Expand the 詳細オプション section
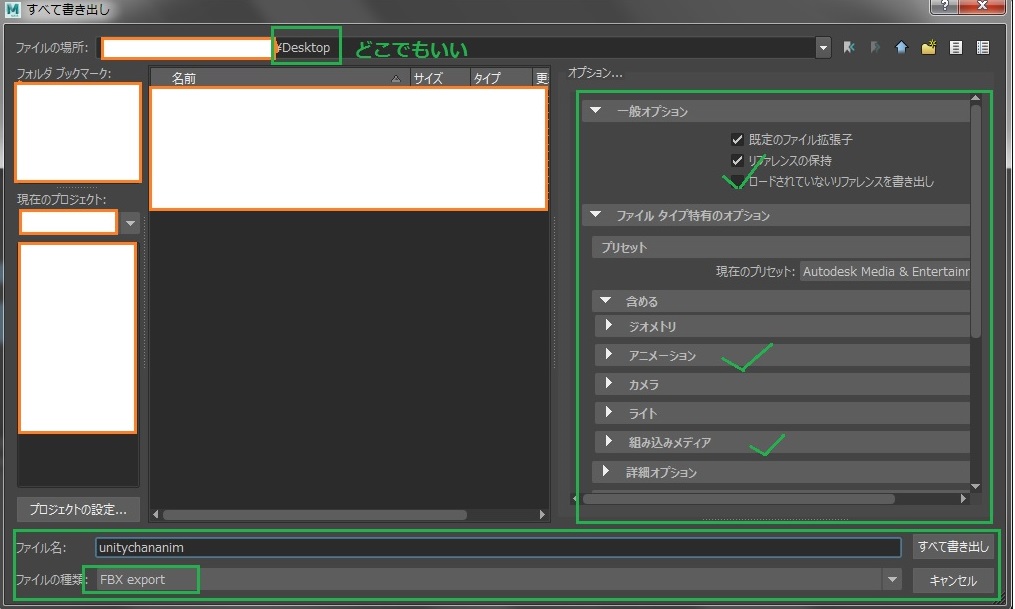This screenshot has width=1015, height=609. [605, 471]
